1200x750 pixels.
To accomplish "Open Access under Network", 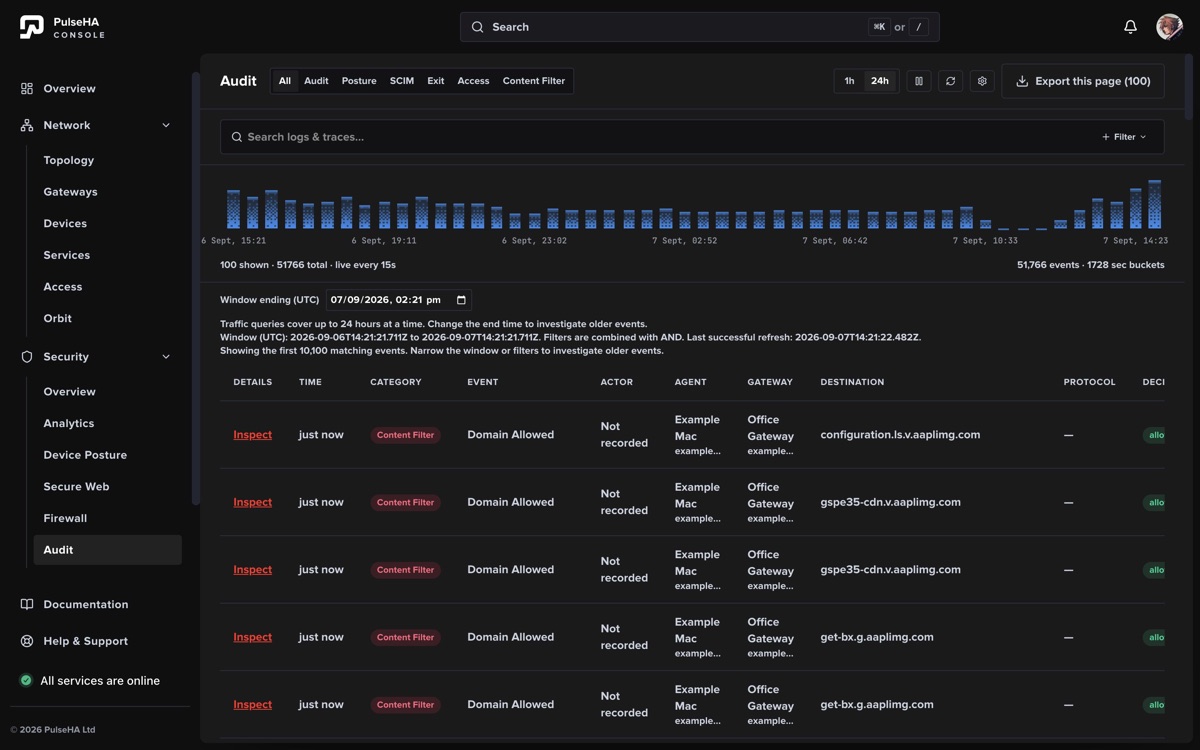I will 63,287.
